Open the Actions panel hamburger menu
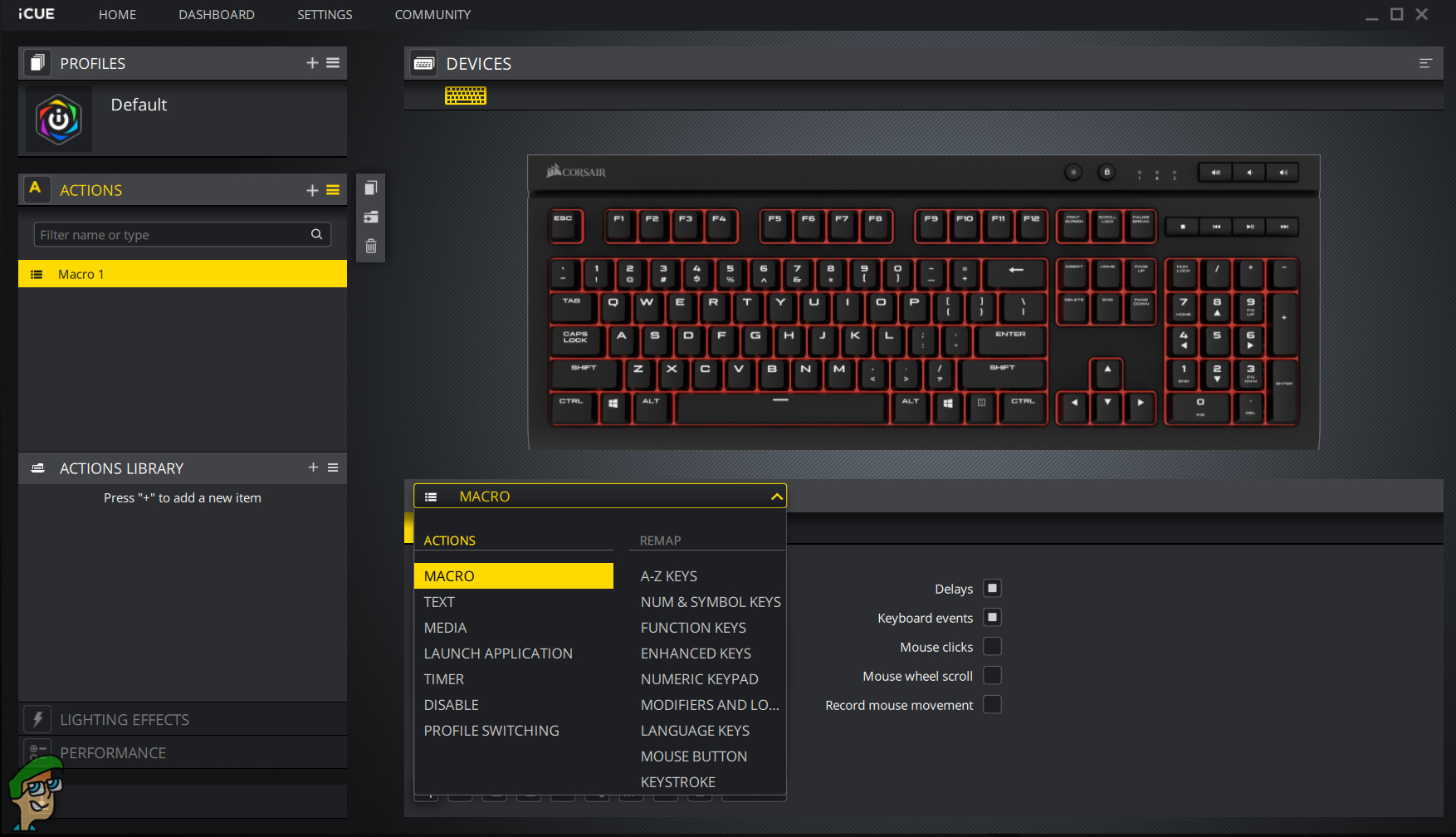Screen dimensions: 1456x837 click(333, 190)
